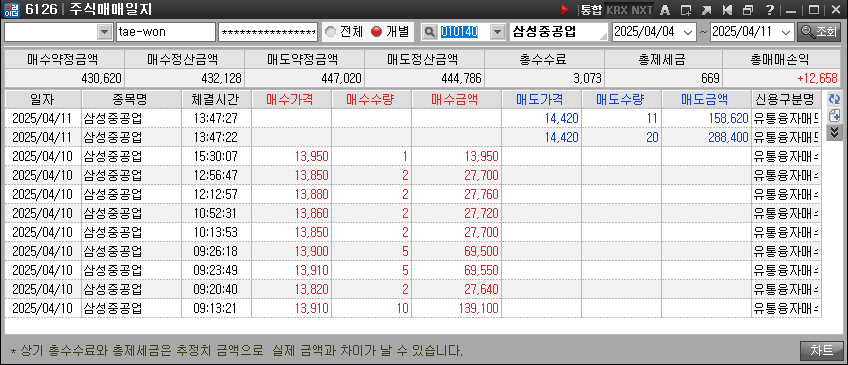Viewport: 848px width, 365px height.
Task: Click the double chevron down icon
Action: point(834,132)
